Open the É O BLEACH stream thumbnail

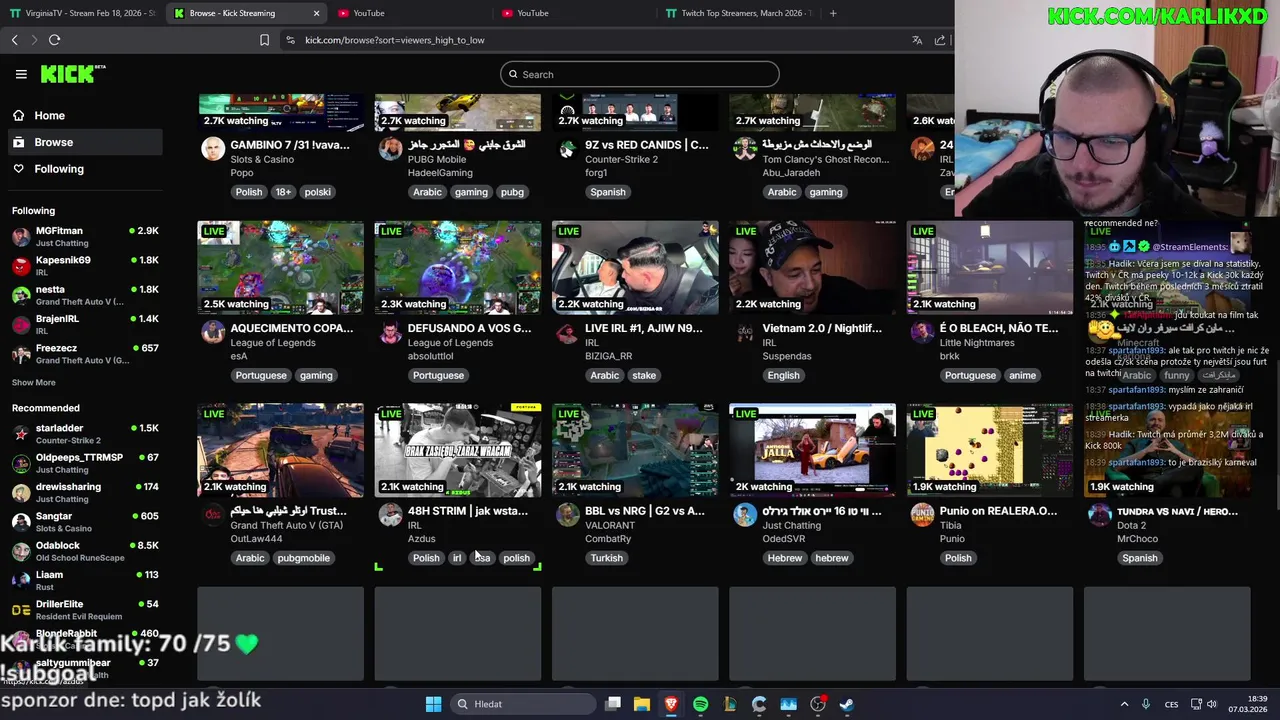pos(990,268)
